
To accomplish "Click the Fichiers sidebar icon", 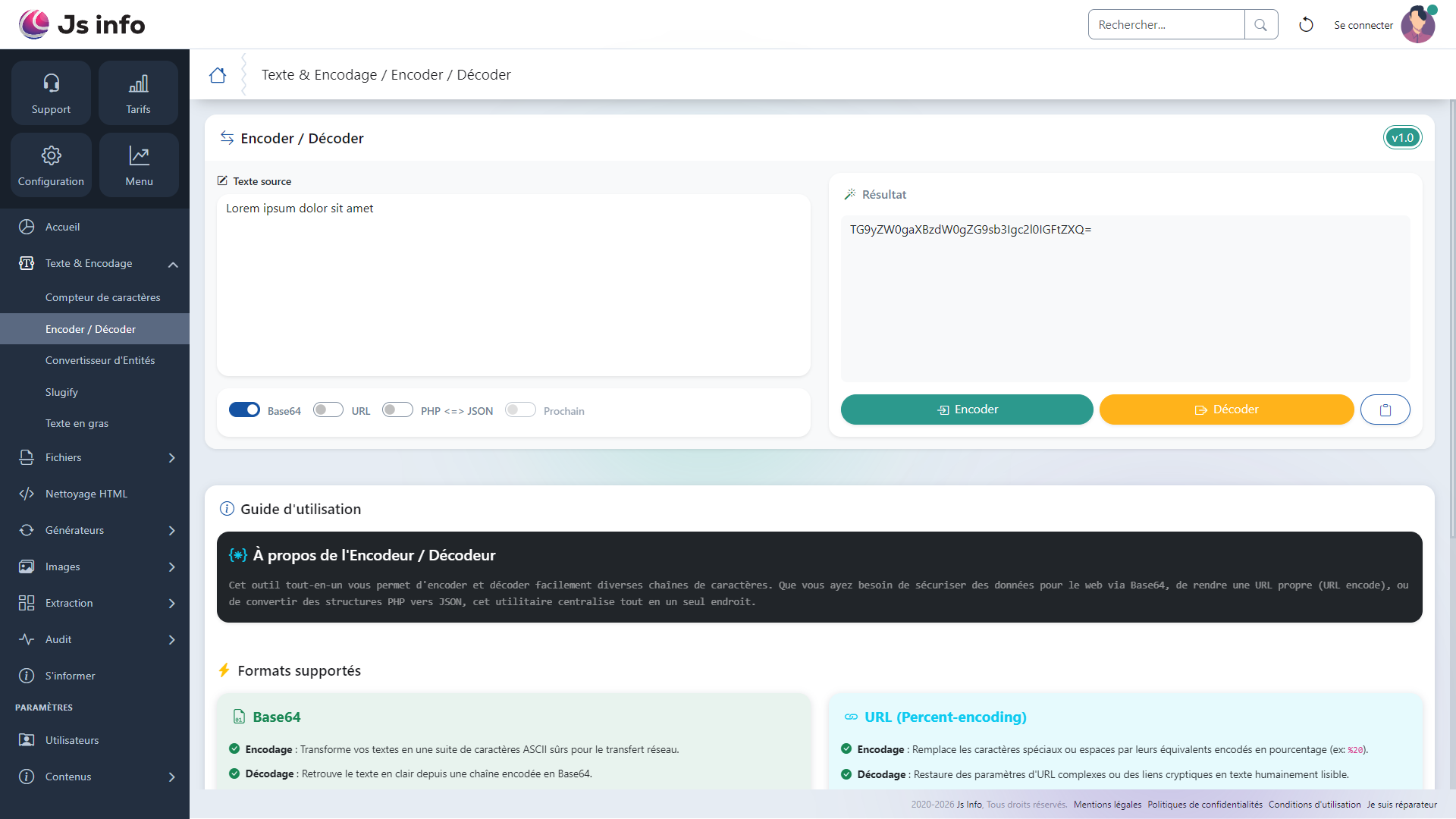I will tap(27, 457).
